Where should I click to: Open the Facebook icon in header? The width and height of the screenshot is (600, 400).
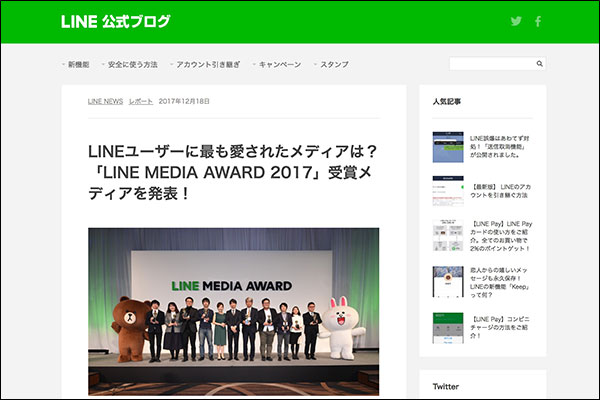click(x=537, y=21)
